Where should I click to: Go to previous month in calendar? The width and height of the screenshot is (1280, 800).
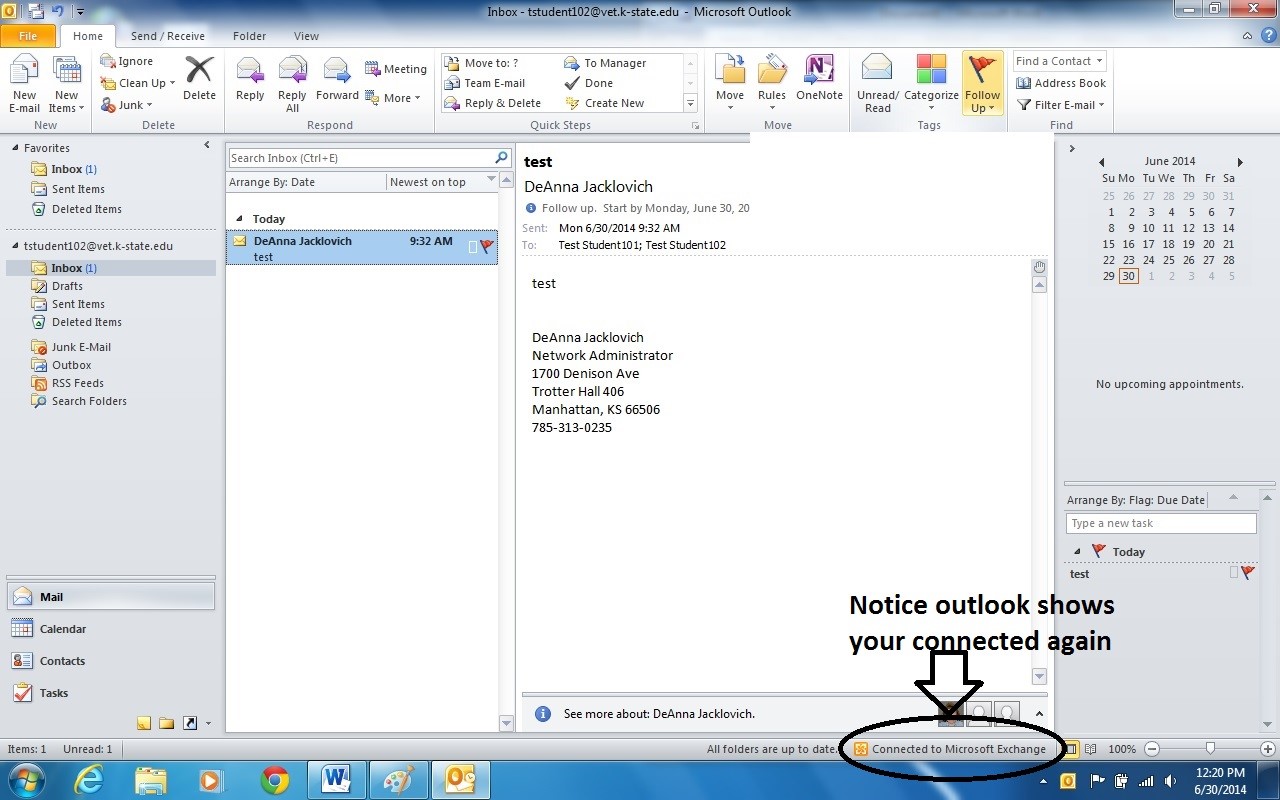click(x=1102, y=162)
